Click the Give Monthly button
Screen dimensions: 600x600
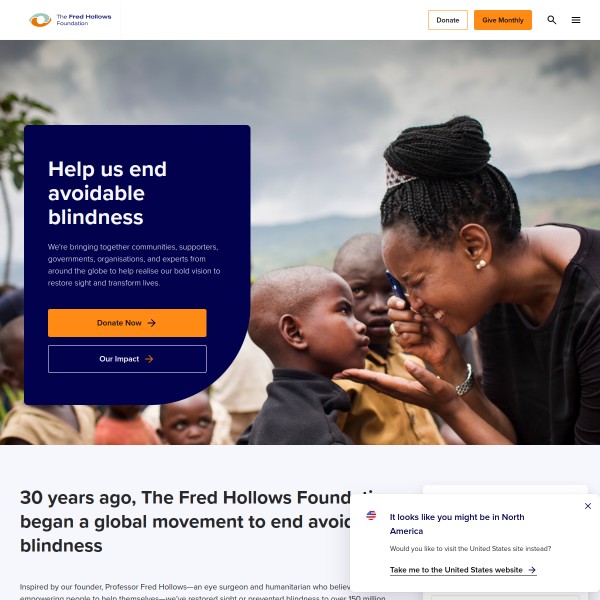503,20
